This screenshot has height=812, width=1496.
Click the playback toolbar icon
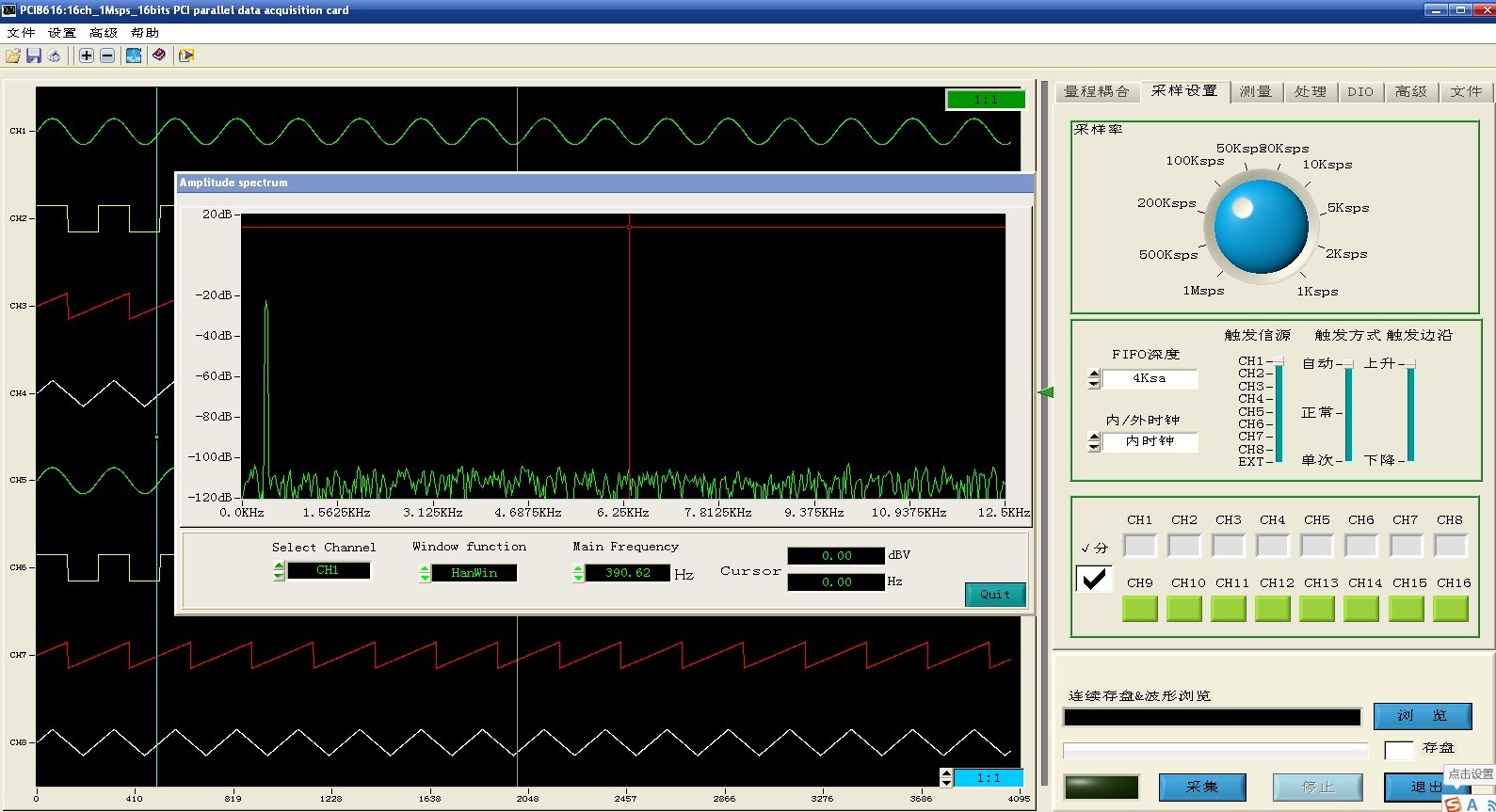coord(186,56)
